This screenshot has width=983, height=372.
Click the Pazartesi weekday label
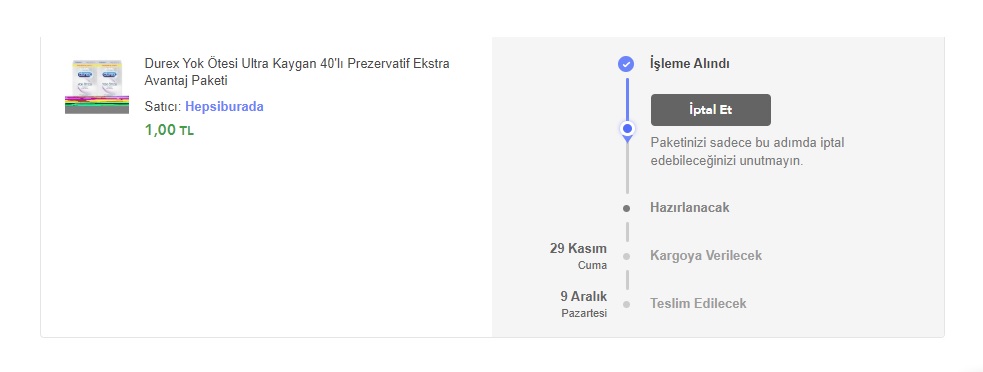tap(584, 313)
